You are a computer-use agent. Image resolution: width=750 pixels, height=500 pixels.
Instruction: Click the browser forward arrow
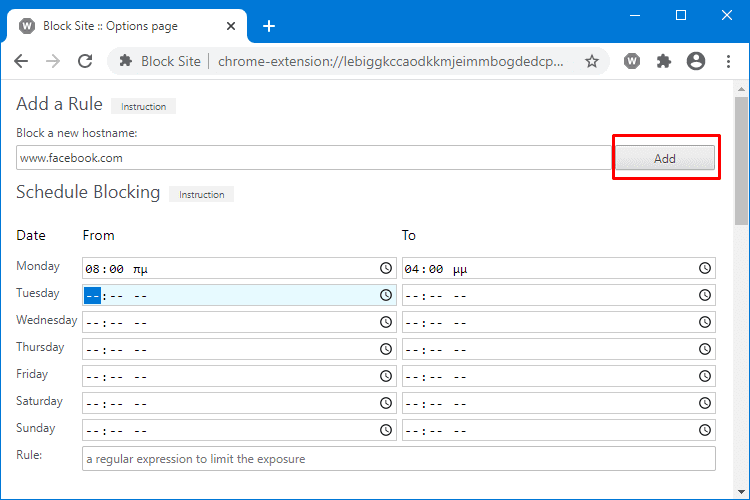[x=53, y=61]
